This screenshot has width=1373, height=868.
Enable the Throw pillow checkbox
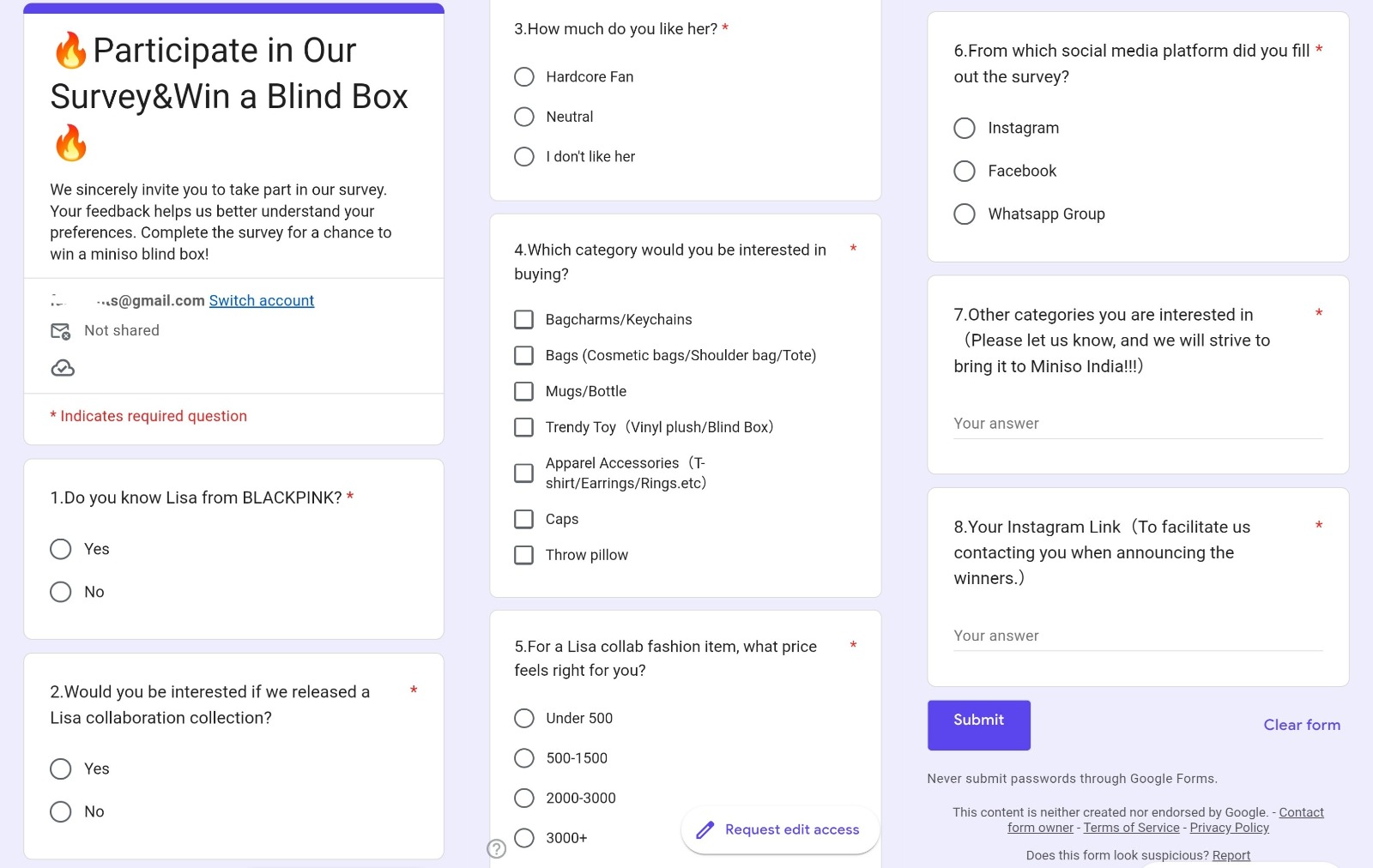click(523, 555)
